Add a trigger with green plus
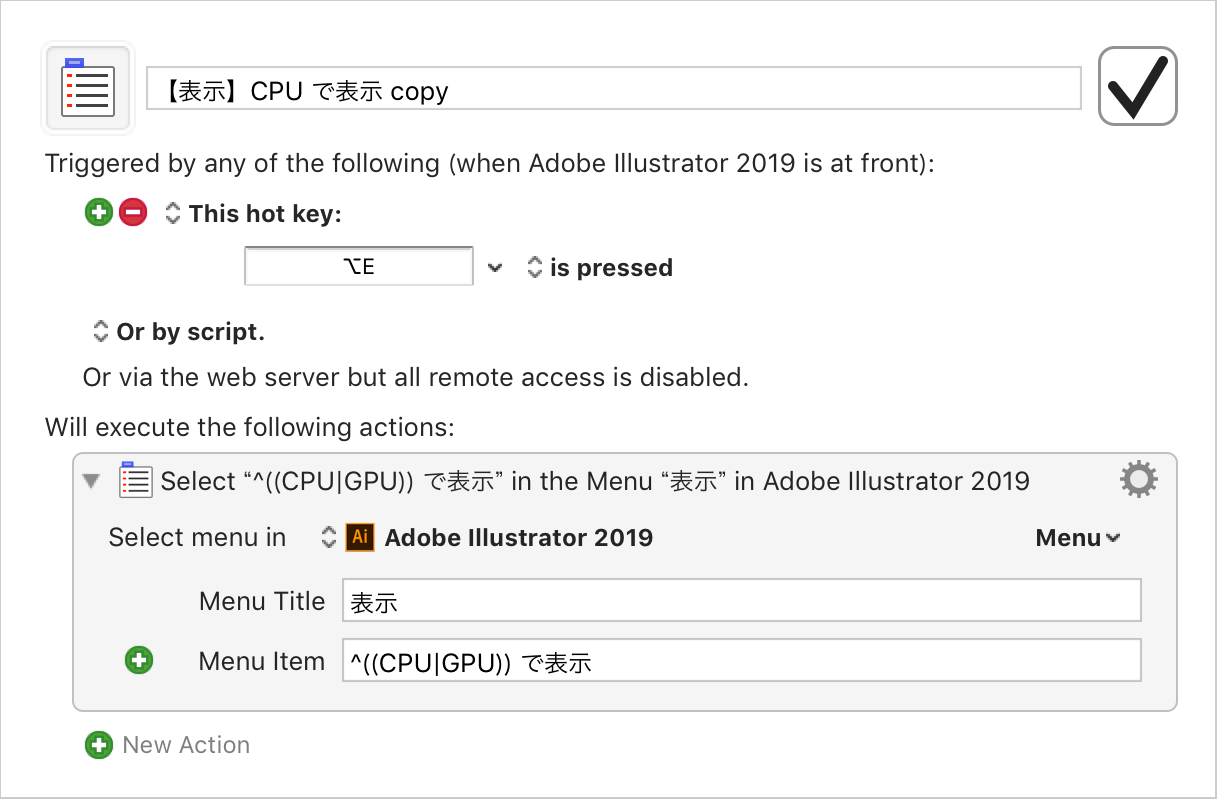The width and height of the screenshot is (1217, 799). pyautogui.click(x=98, y=212)
